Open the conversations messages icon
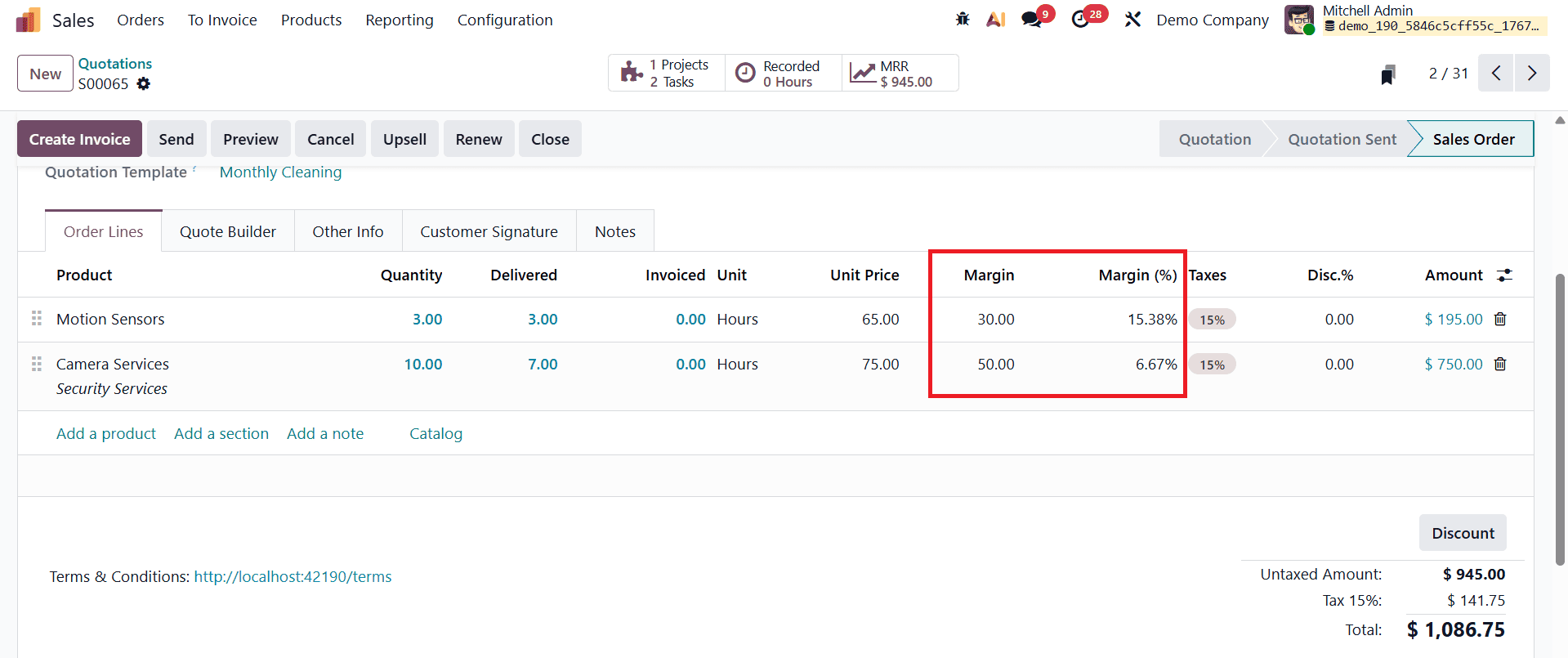 (x=1032, y=19)
